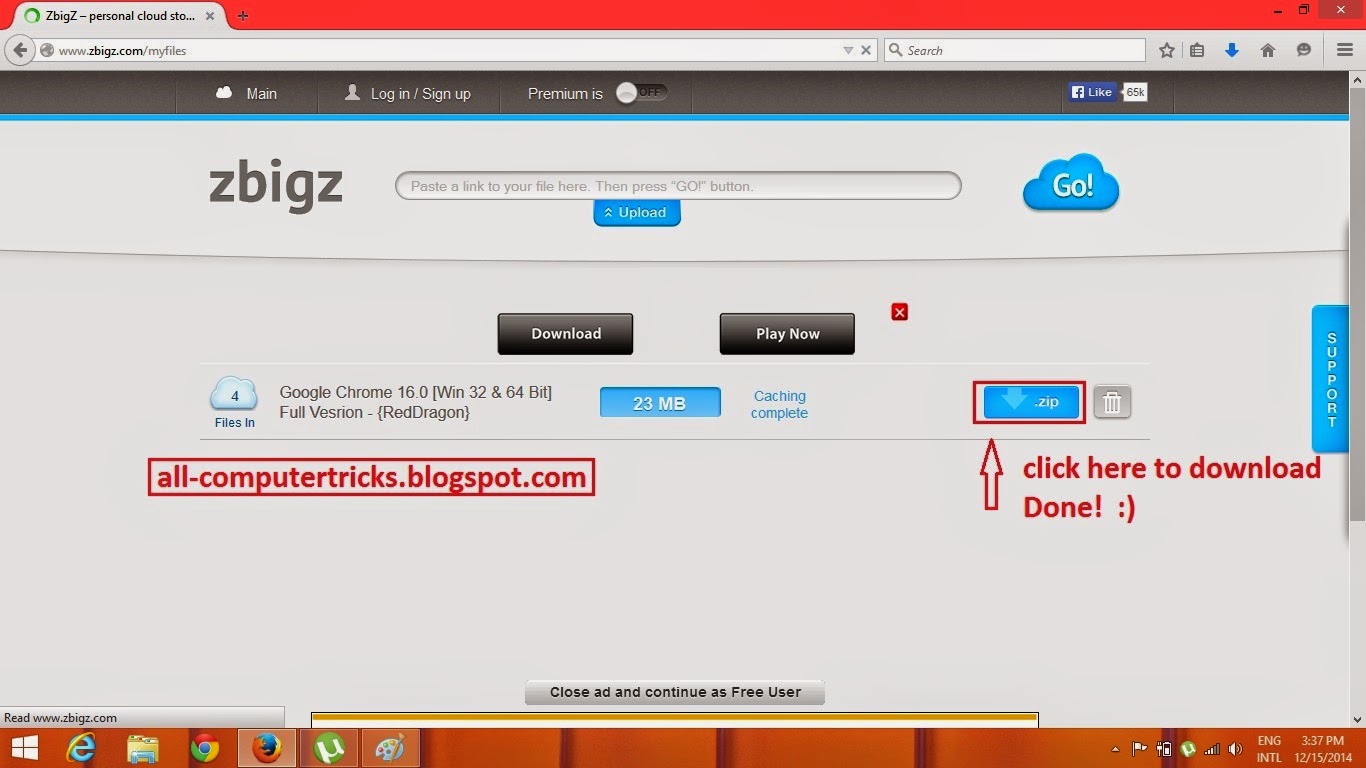Open Action Center flag icon in tray
The width and height of the screenshot is (1366, 768).
(1140, 748)
